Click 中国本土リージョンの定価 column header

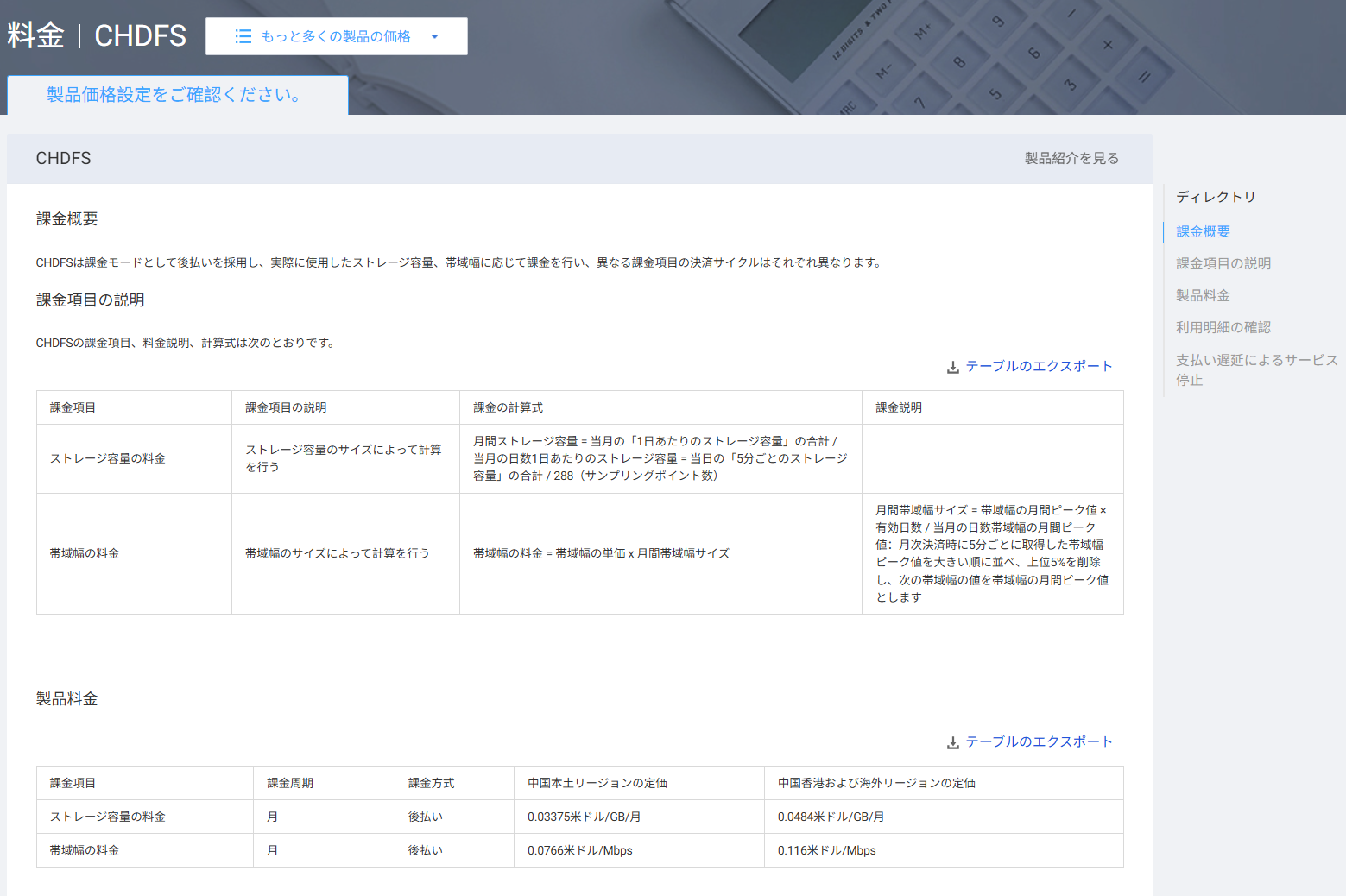pyautogui.click(x=597, y=783)
